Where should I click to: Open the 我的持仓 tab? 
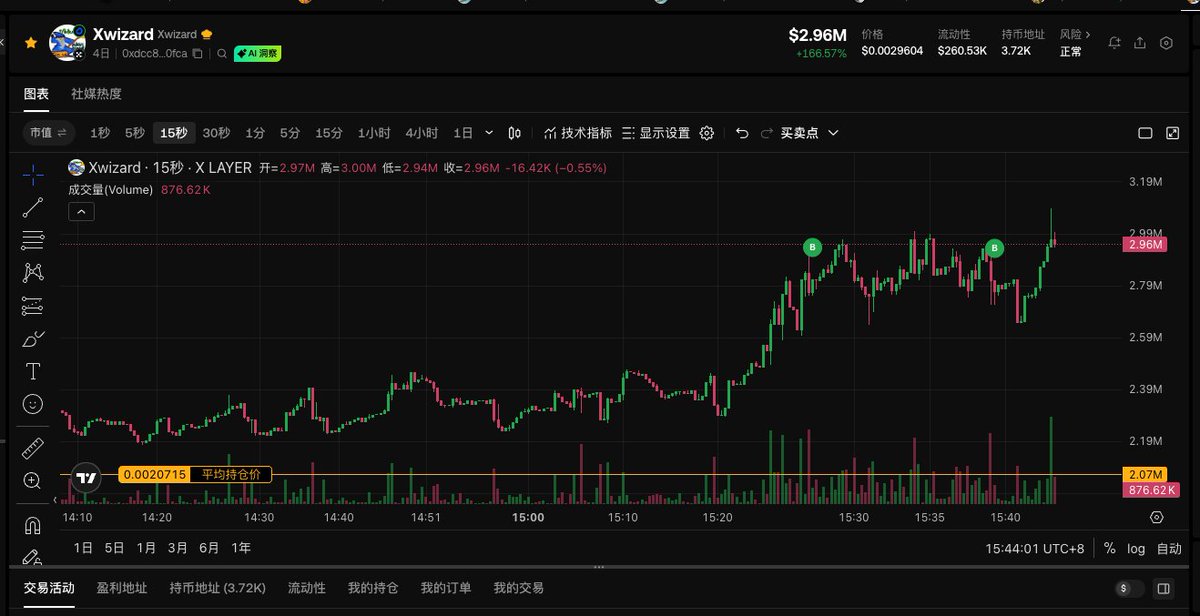click(373, 588)
